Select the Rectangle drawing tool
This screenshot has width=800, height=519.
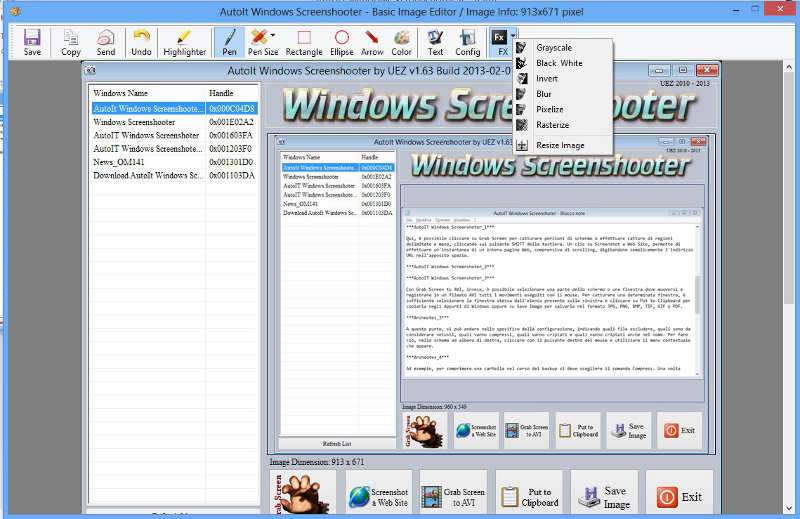304,42
